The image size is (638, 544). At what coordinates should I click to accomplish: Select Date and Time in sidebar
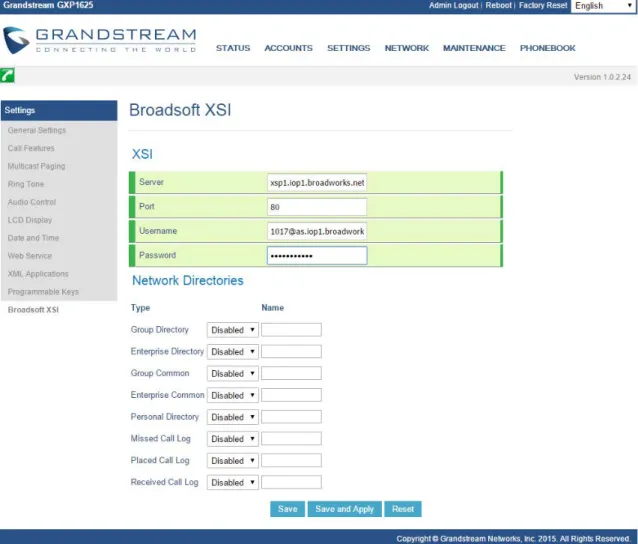[33, 238]
